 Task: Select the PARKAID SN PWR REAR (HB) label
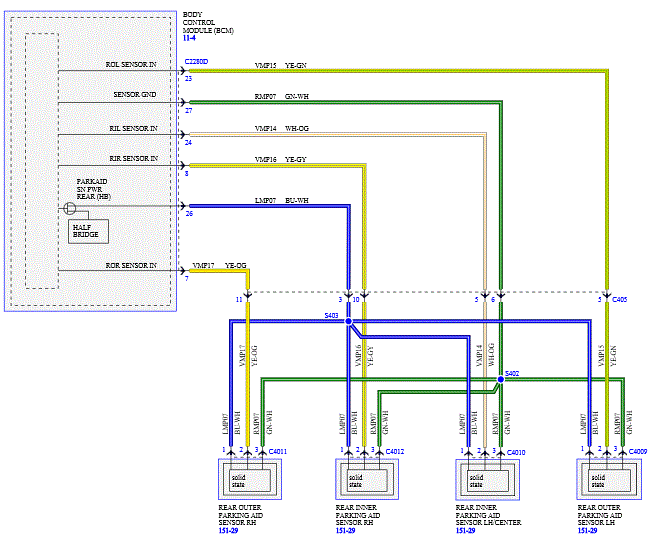[93, 189]
